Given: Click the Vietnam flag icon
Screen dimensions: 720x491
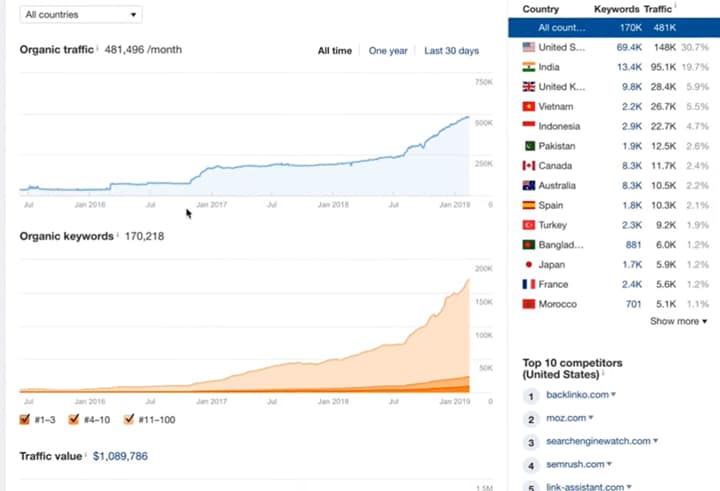Looking at the screenshot, I should click(529, 106).
